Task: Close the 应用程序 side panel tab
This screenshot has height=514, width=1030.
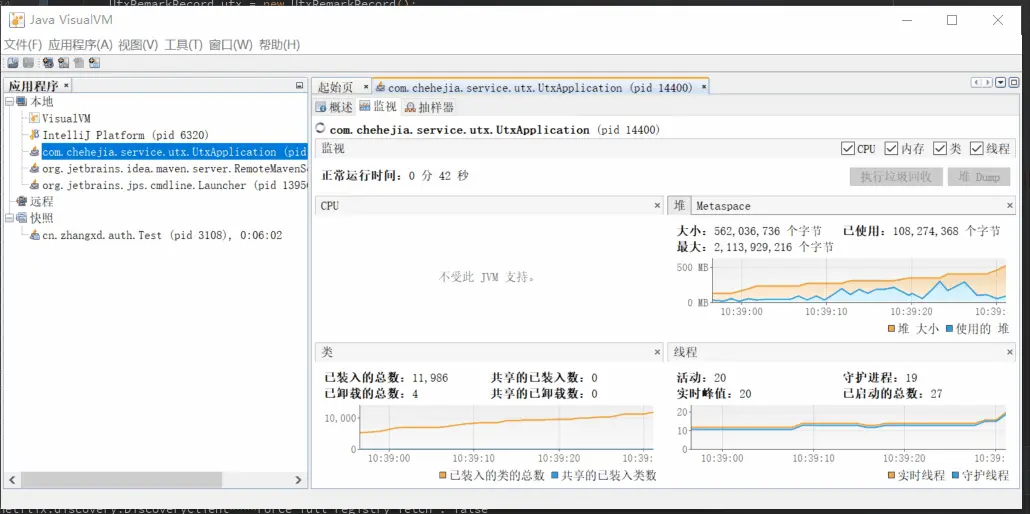Action: (66, 85)
